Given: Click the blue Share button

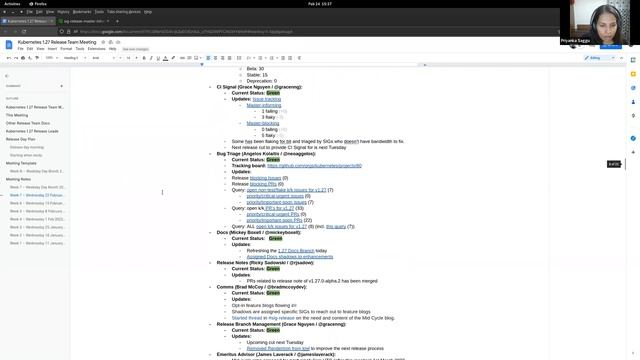Looking at the screenshot, I should 611,46.
